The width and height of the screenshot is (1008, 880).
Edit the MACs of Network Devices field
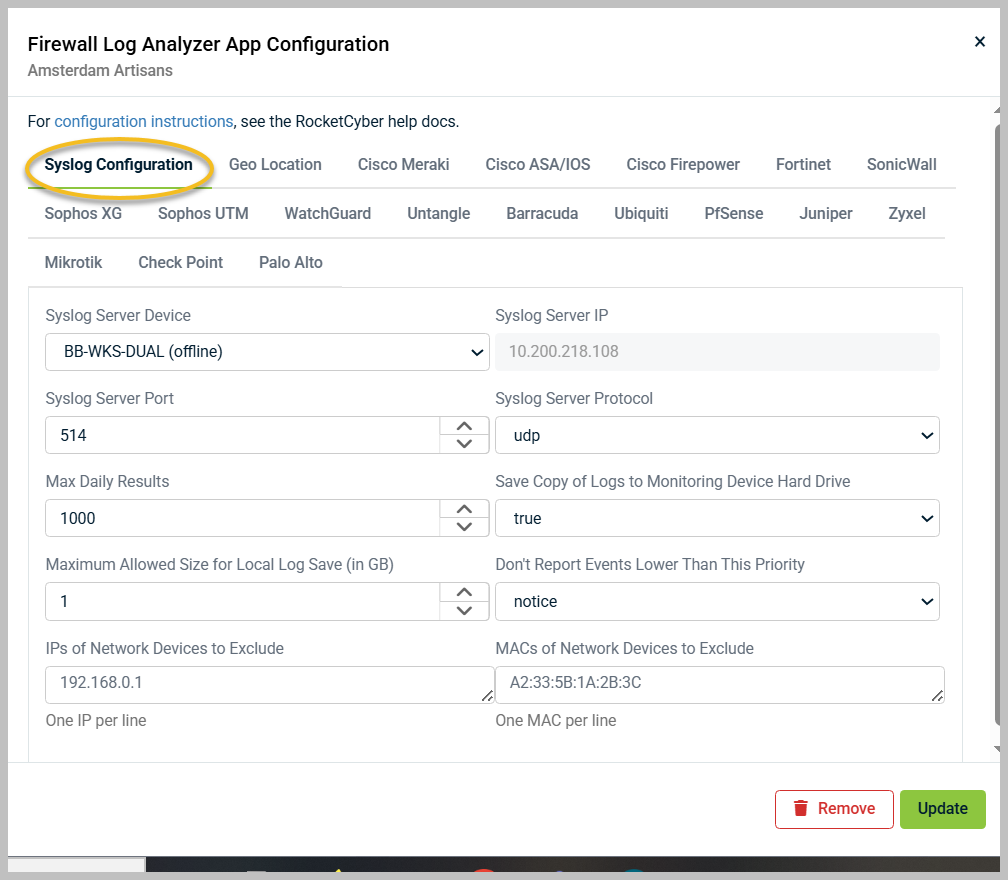[718, 684]
